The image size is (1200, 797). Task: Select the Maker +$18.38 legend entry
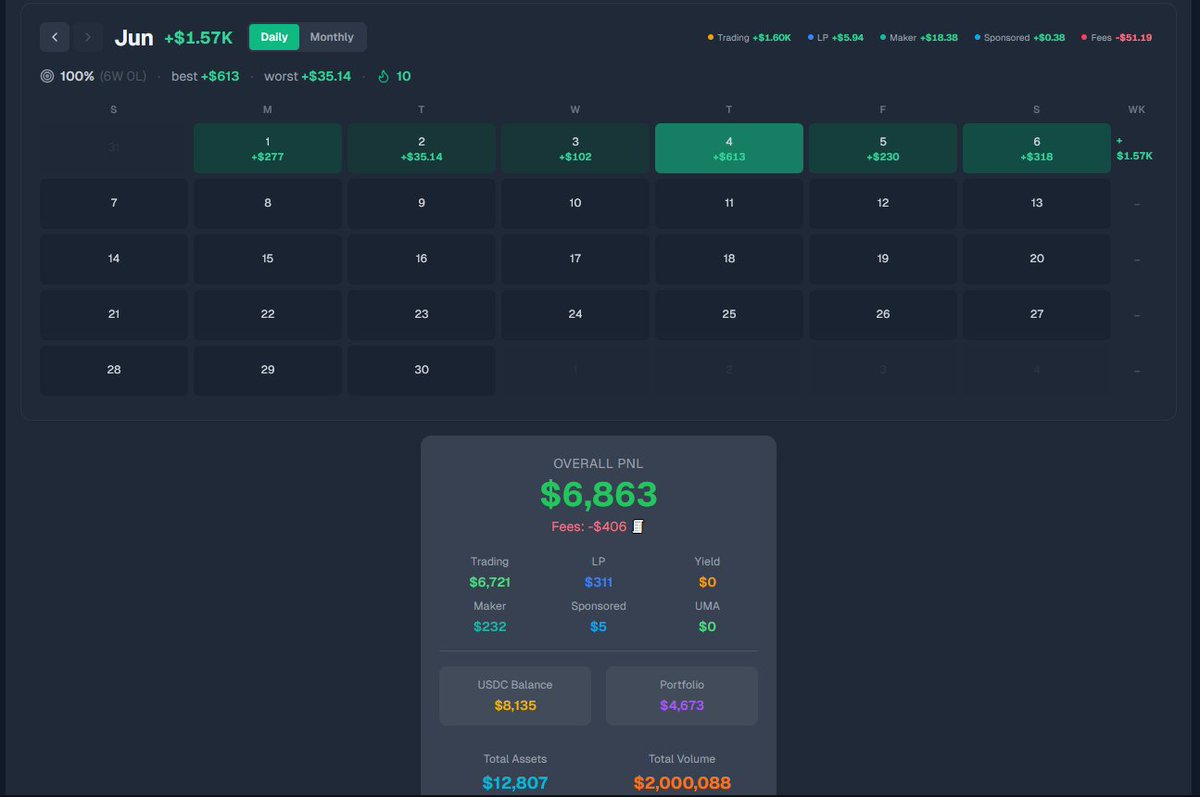click(918, 38)
